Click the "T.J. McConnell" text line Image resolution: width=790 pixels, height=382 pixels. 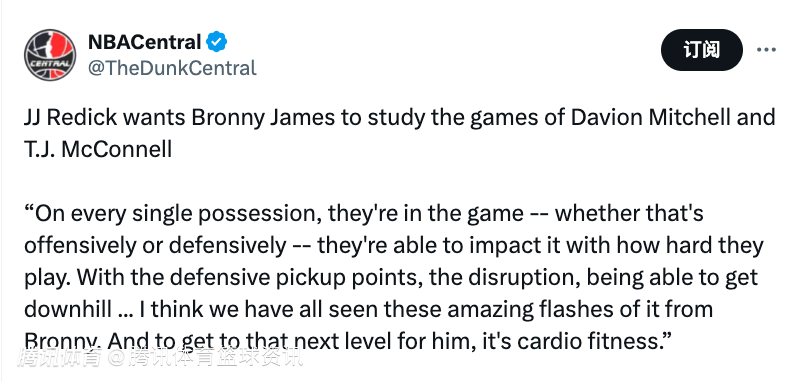click(98, 150)
